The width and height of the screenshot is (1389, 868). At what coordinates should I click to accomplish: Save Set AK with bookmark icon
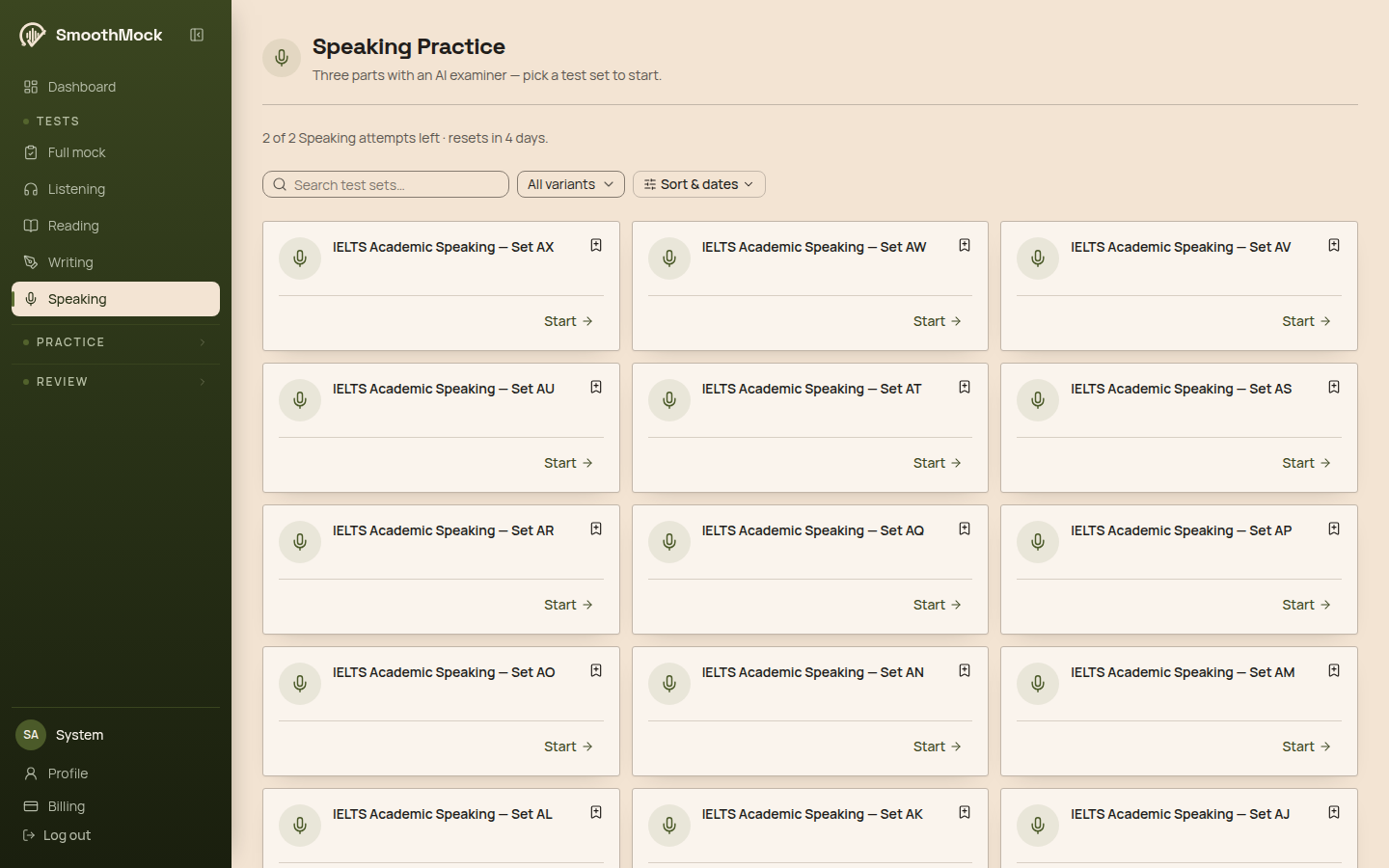[965, 813]
